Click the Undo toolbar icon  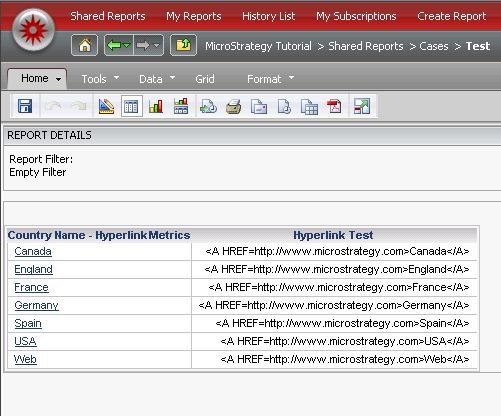pos(53,106)
